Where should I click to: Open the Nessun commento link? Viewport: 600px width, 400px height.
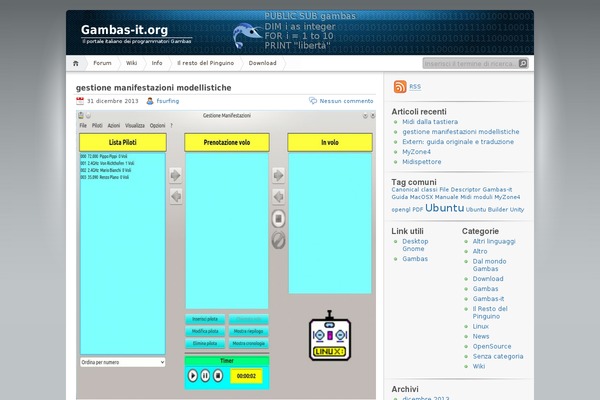coord(346,101)
